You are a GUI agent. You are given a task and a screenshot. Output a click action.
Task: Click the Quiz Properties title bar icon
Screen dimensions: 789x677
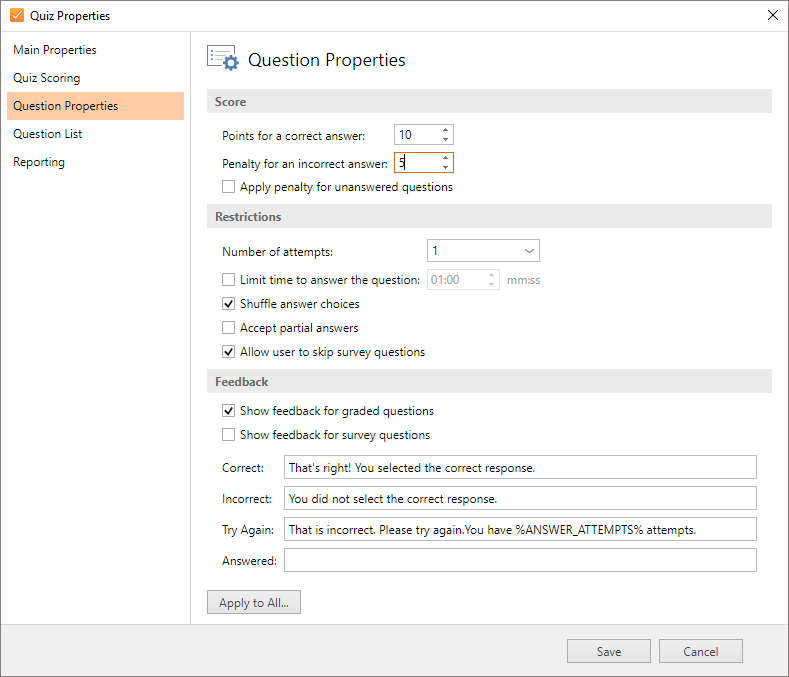(x=17, y=15)
